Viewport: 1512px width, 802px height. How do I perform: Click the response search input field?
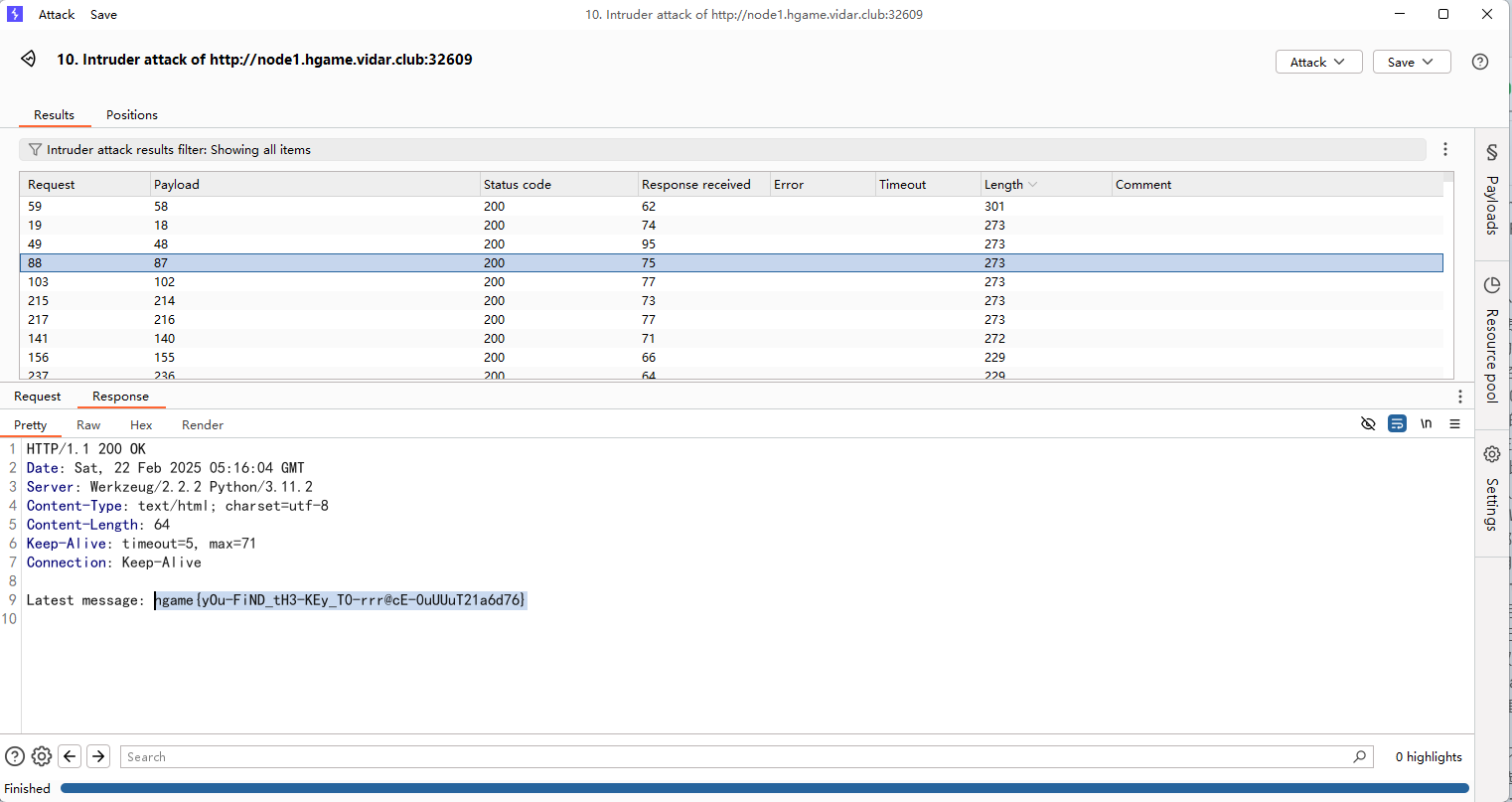(735, 757)
